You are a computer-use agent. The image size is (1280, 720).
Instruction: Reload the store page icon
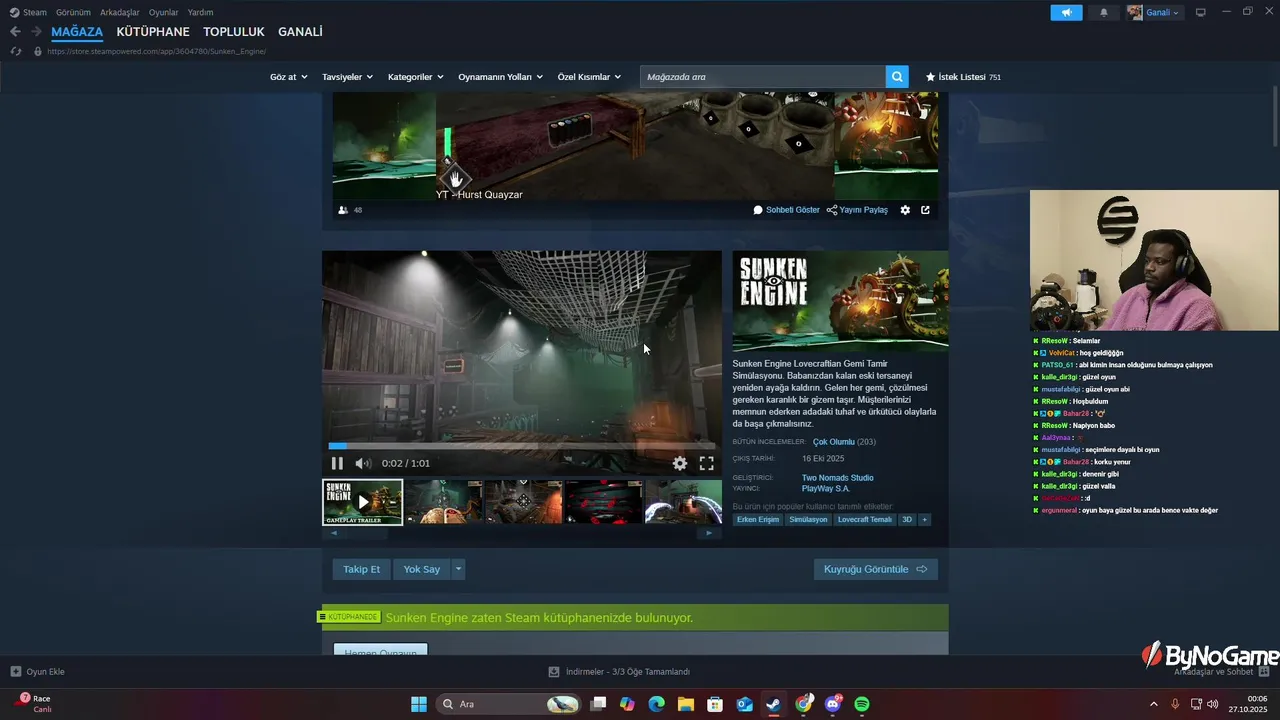15,51
